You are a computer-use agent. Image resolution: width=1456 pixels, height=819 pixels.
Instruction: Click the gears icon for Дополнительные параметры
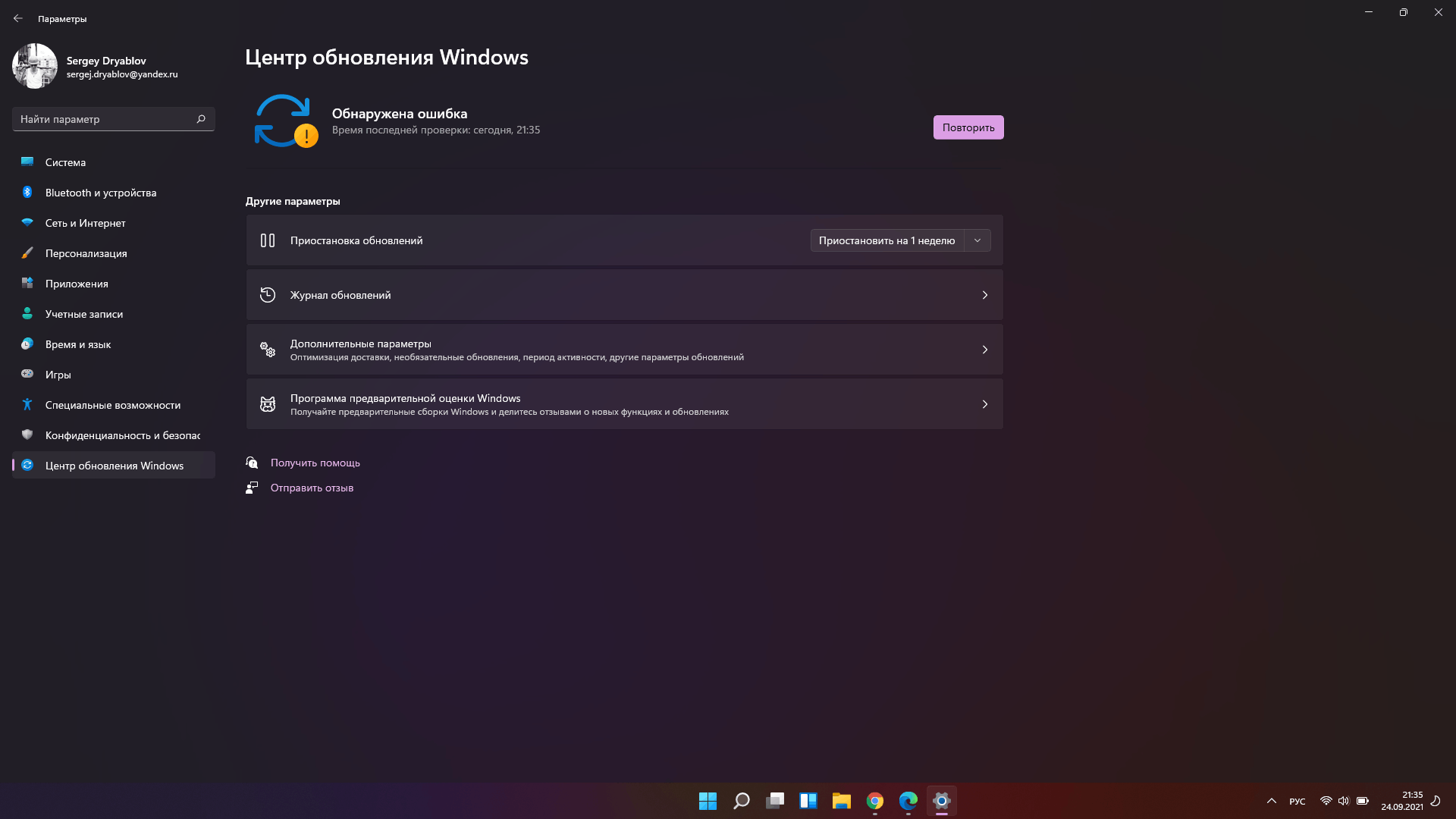click(268, 350)
